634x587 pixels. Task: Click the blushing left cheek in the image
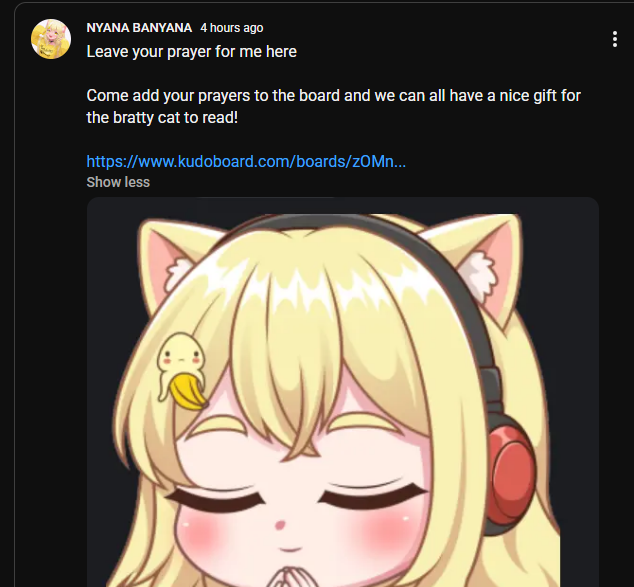tap(200, 534)
